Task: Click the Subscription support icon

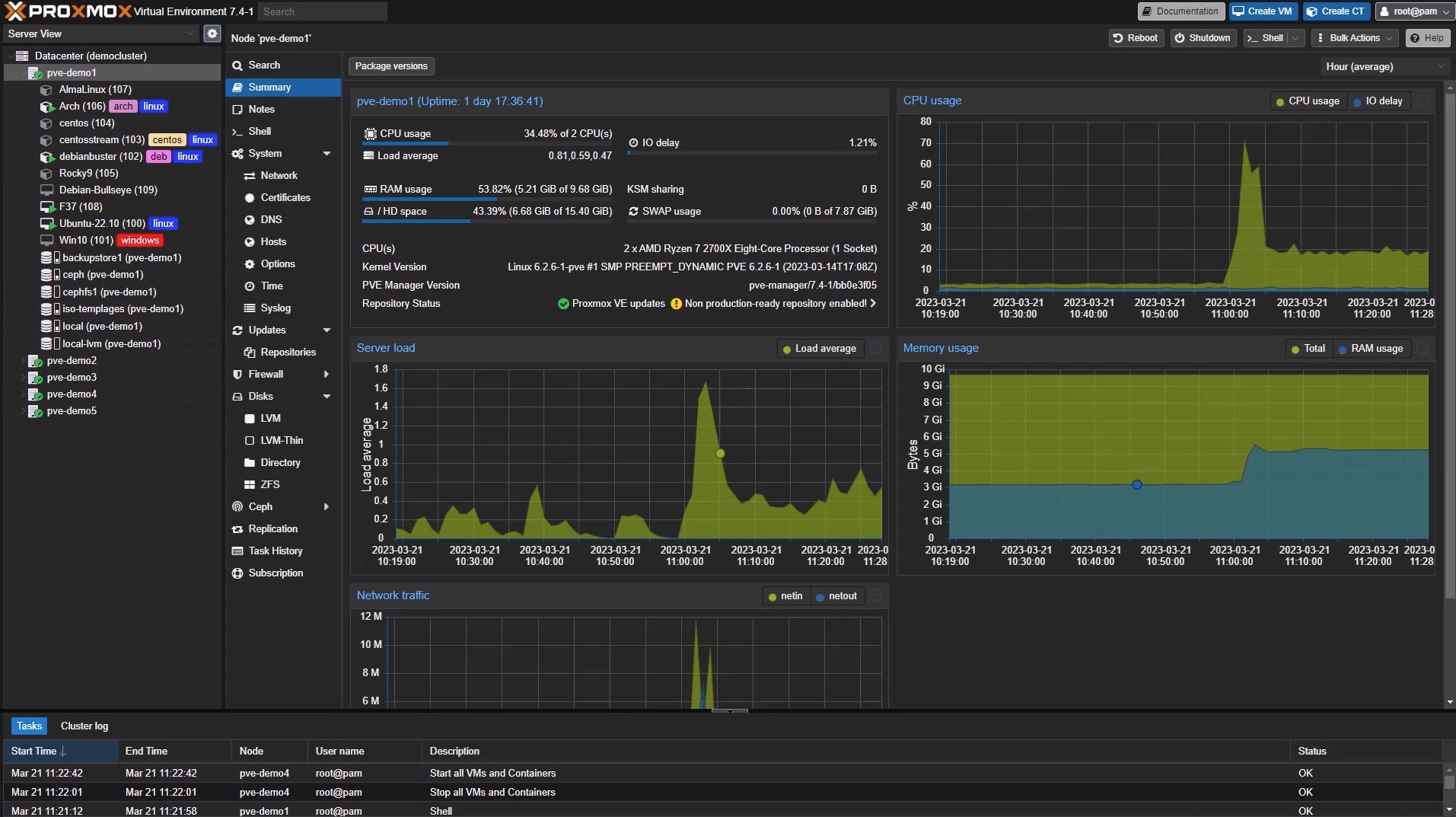Action: click(x=237, y=573)
